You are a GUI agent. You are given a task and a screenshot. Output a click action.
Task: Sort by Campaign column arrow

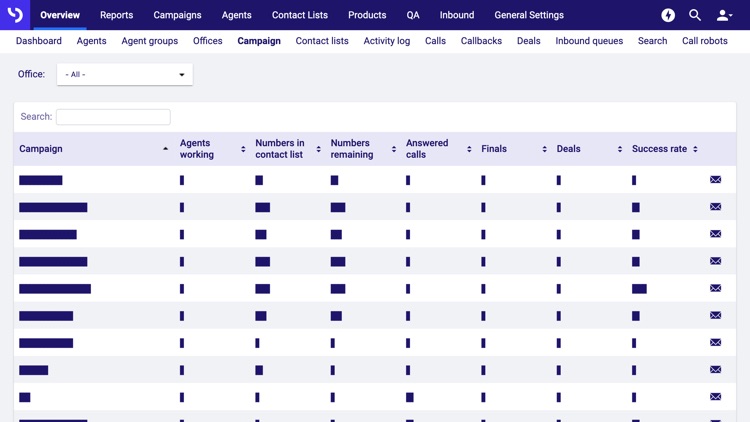click(x=165, y=149)
